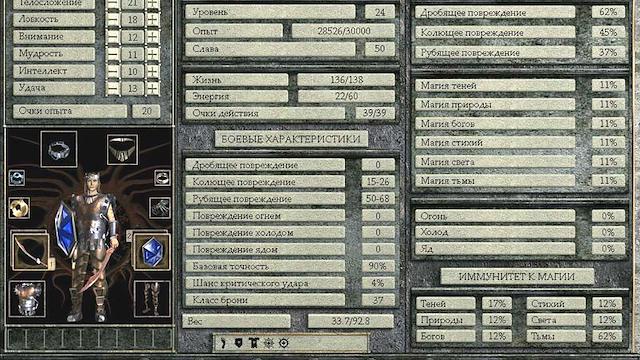The image size is (640, 360).
Task: Click the Колющее повреждение value 15-26
Action: [378, 182]
